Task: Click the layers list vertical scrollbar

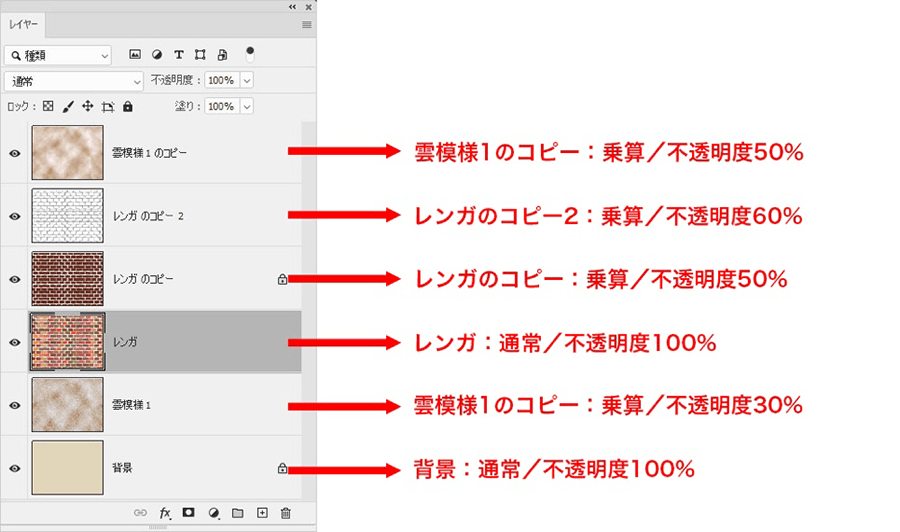Action: pyautogui.click(x=309, y=310)
